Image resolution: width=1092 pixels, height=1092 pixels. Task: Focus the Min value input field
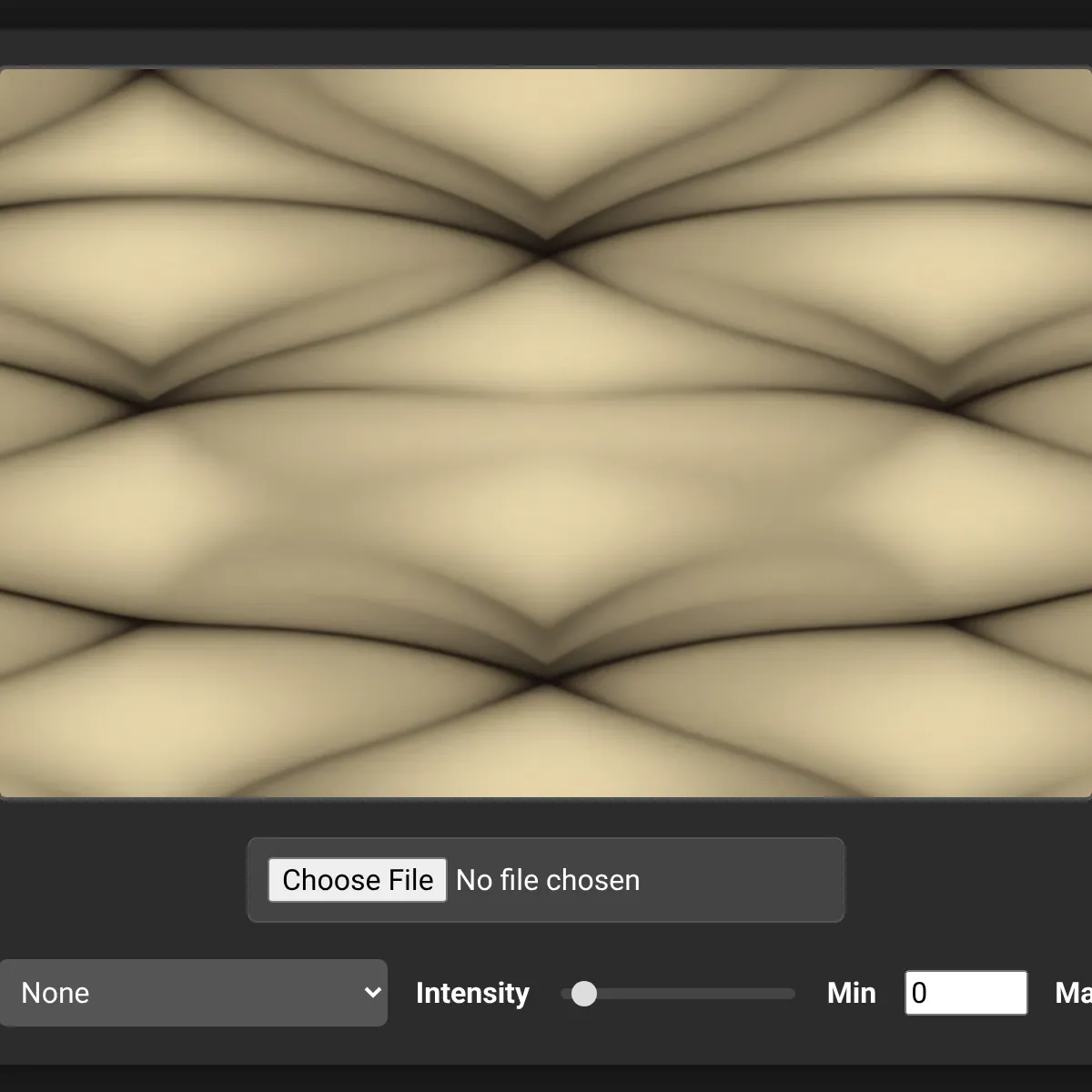coord(966,993)
